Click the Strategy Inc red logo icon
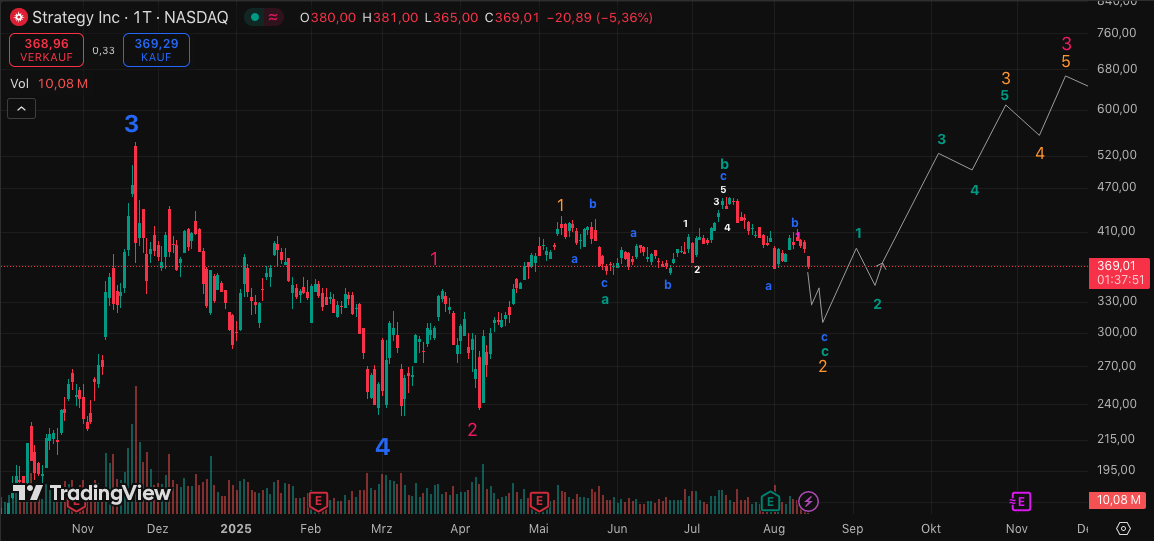Viewport: 1154px width, 541px height. (17, 17)
